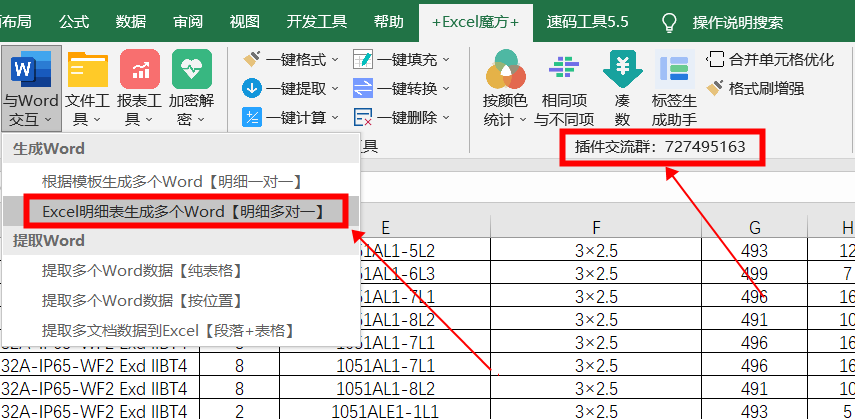
Task: Choose 根据模板生成多个Word【明细一对一】
Action: tap(181, 181)
